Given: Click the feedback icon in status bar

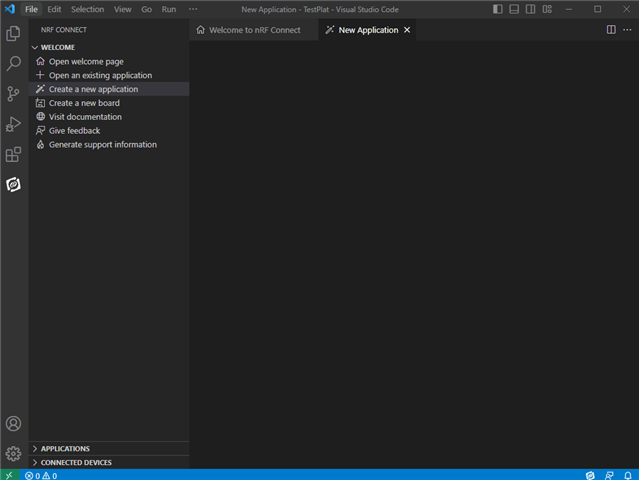Looking at the screenshot, I should pyautogui.click(x=609, y=476).
